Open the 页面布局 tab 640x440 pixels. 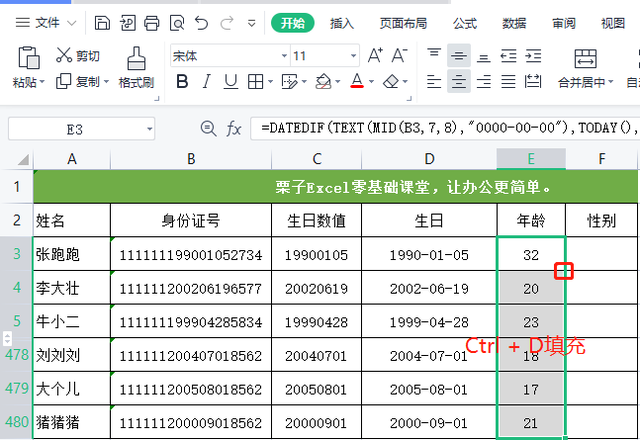(403, 23)
